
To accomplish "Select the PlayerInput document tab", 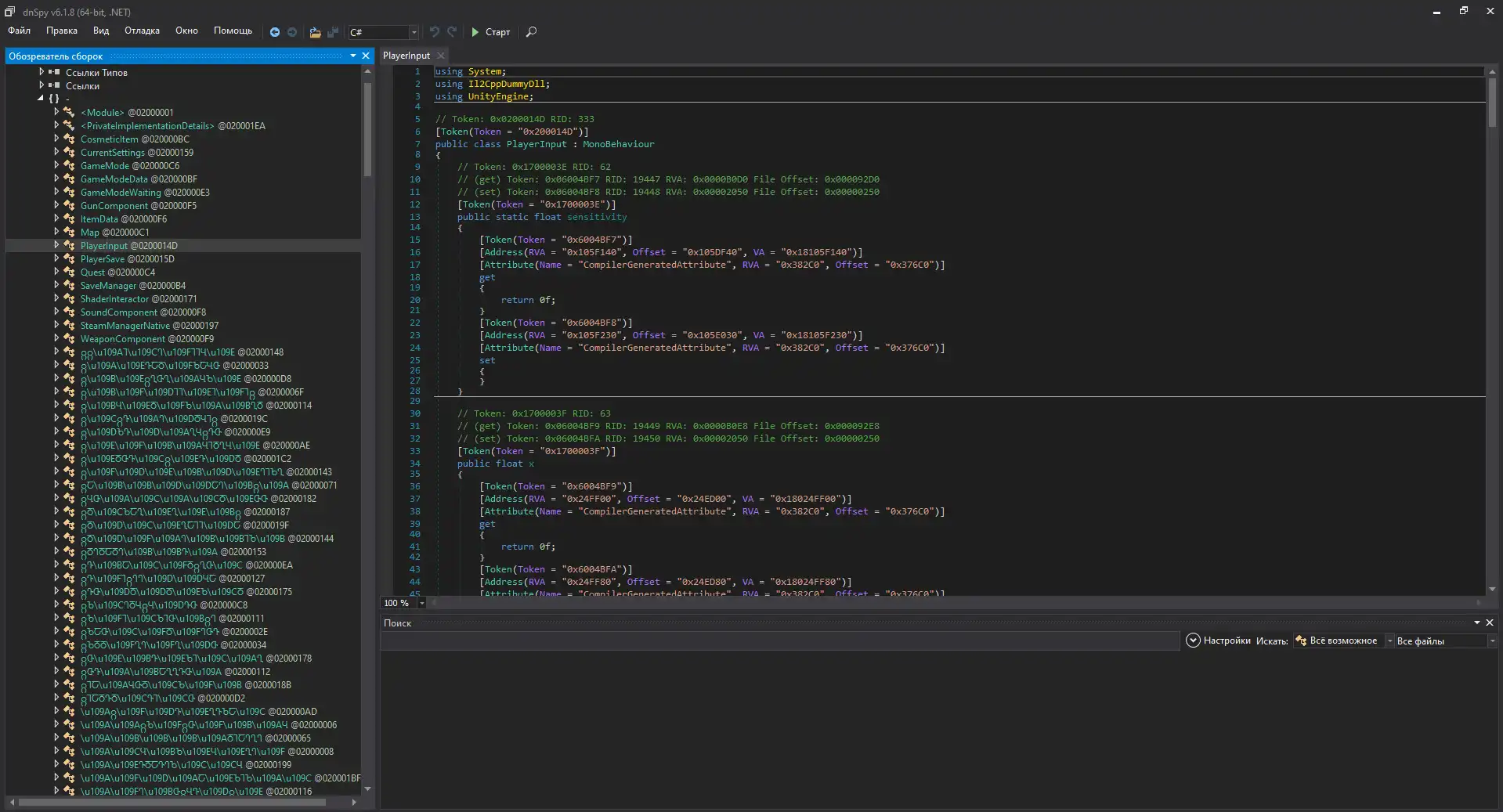I will tap(406, 56).
